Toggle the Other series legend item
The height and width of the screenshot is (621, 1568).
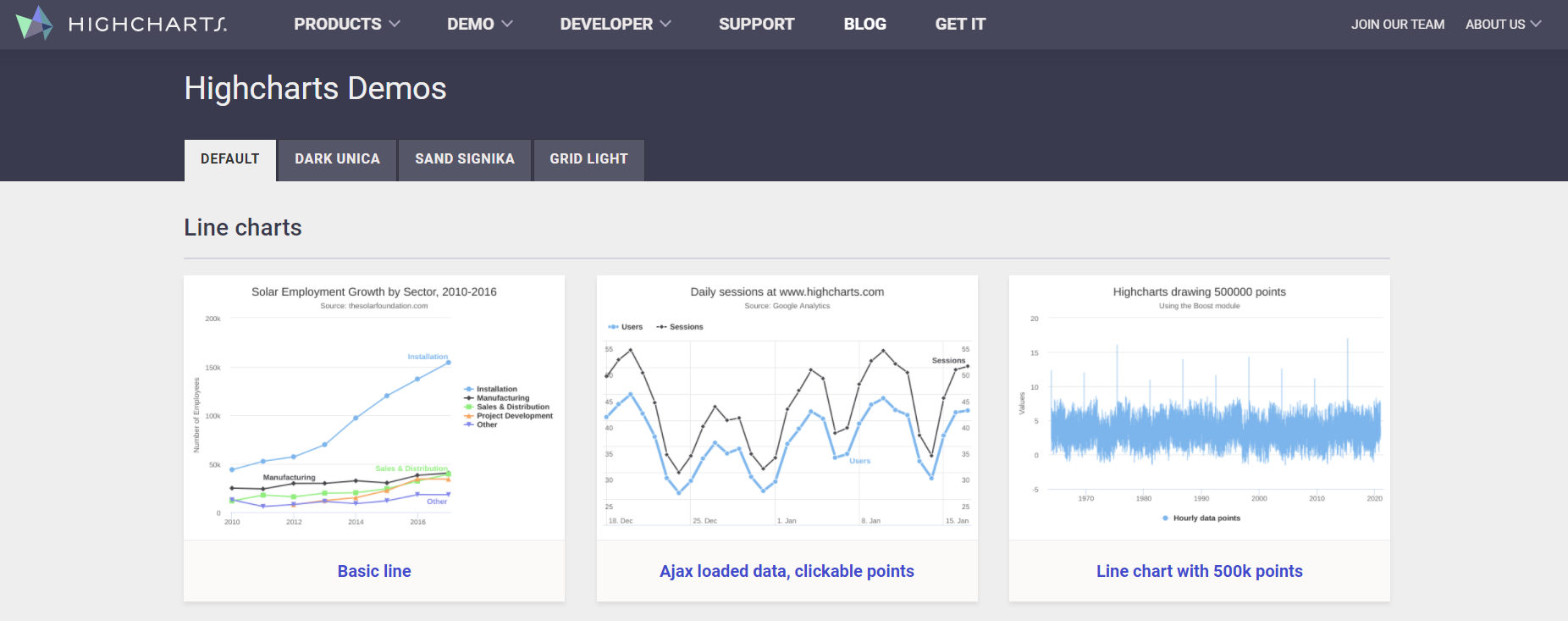click(481, 424)
